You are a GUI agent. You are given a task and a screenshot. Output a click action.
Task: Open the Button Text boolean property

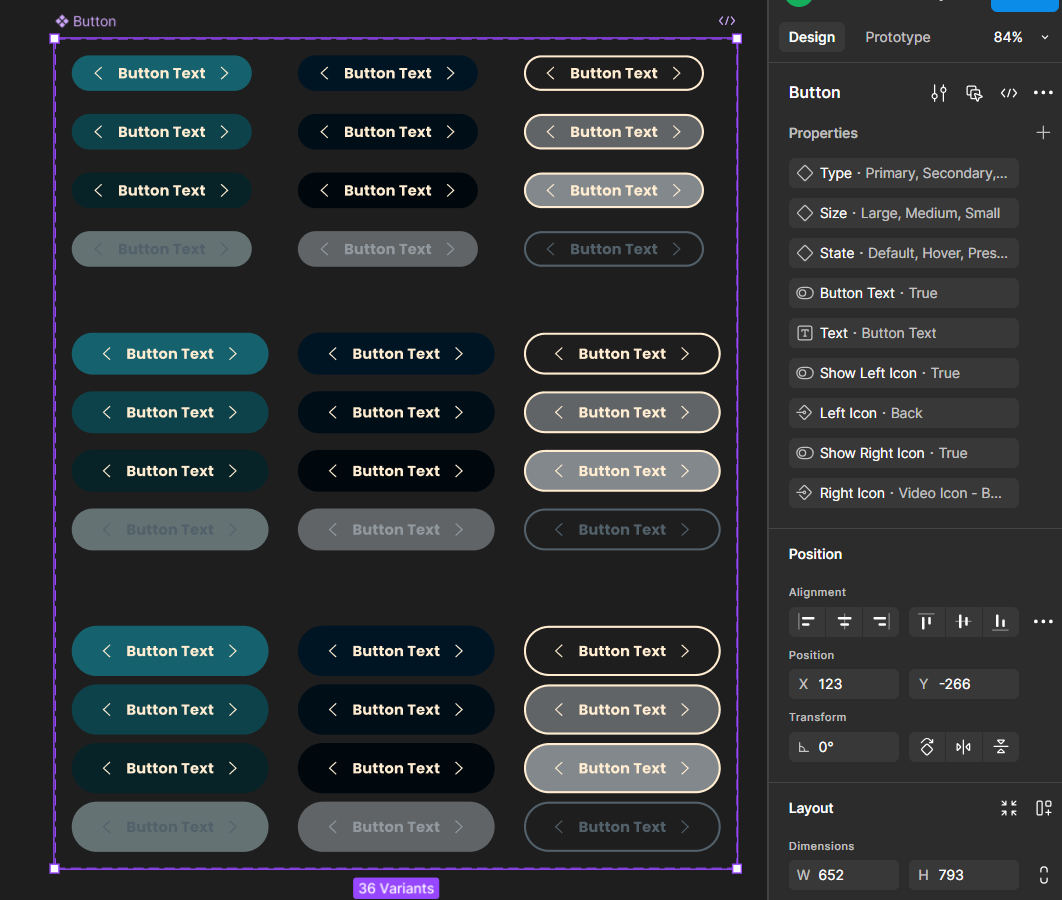904,293
